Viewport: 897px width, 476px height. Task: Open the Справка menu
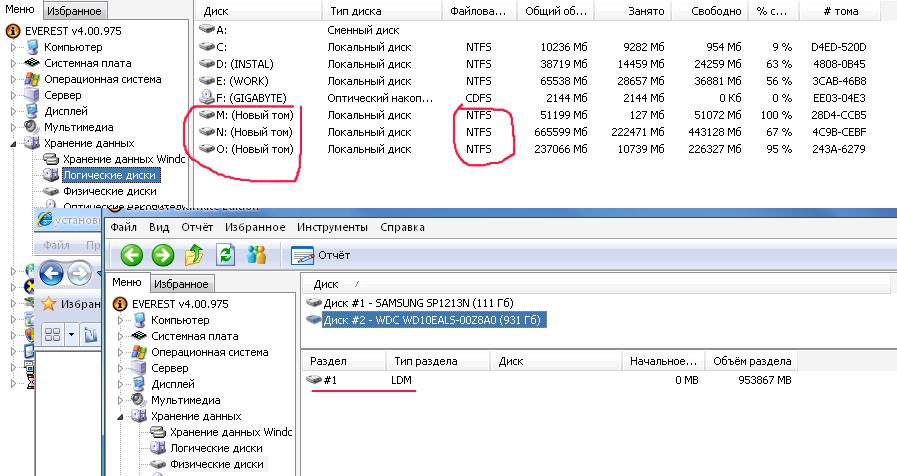click(403, 227)
